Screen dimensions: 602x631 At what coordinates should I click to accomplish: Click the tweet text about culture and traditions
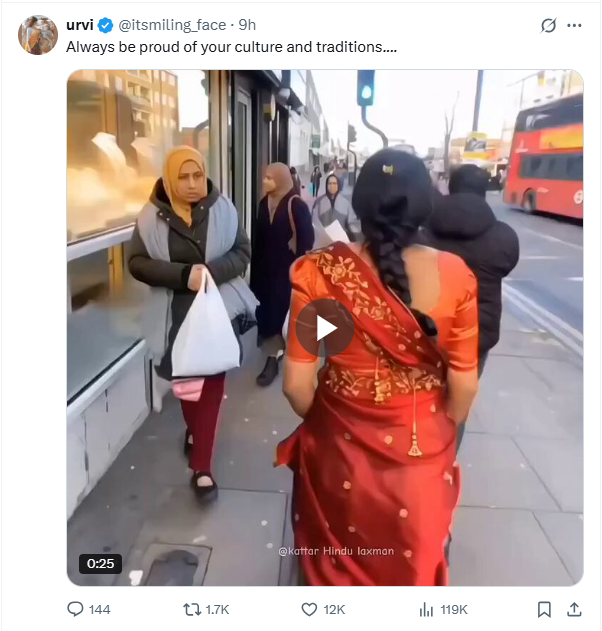pos(231,47)
